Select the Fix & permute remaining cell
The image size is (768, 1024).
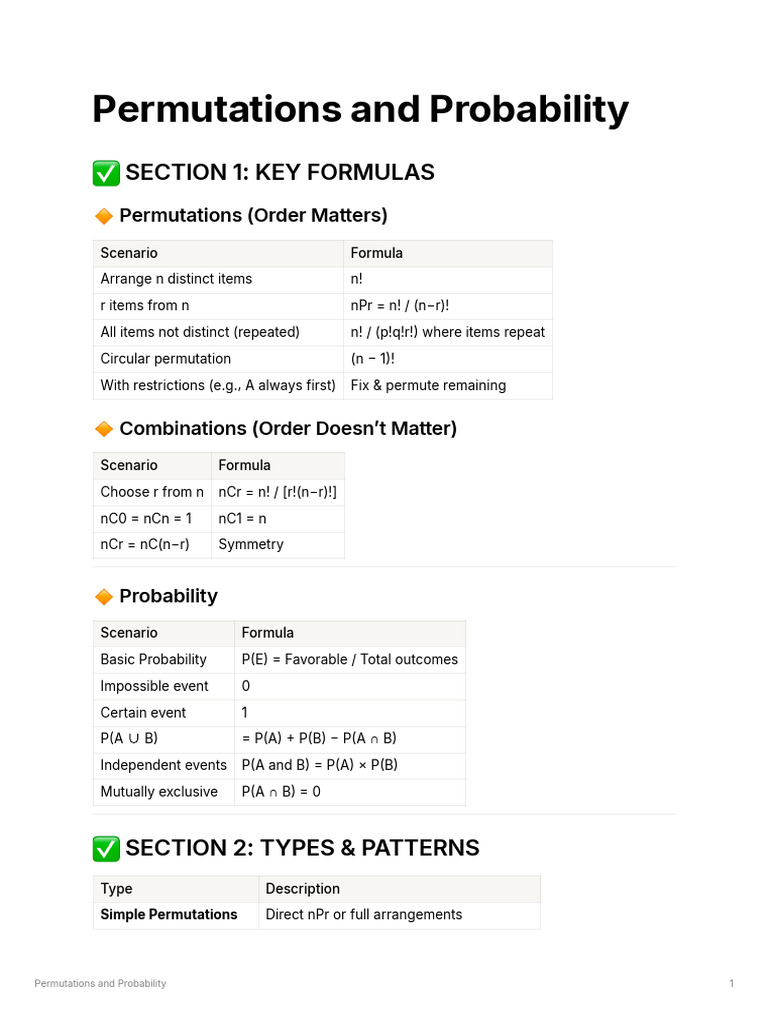[448, 386]
